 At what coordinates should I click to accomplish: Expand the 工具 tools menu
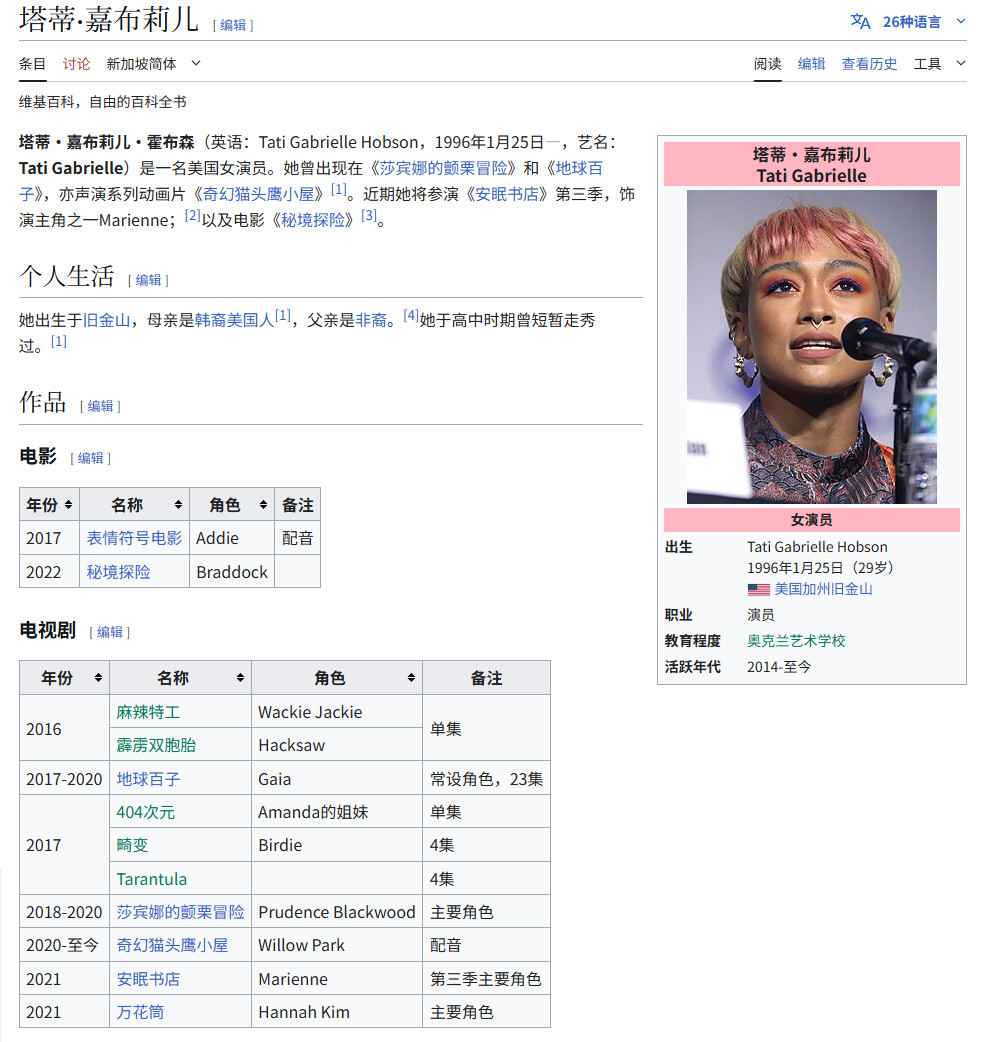(939, 64)
